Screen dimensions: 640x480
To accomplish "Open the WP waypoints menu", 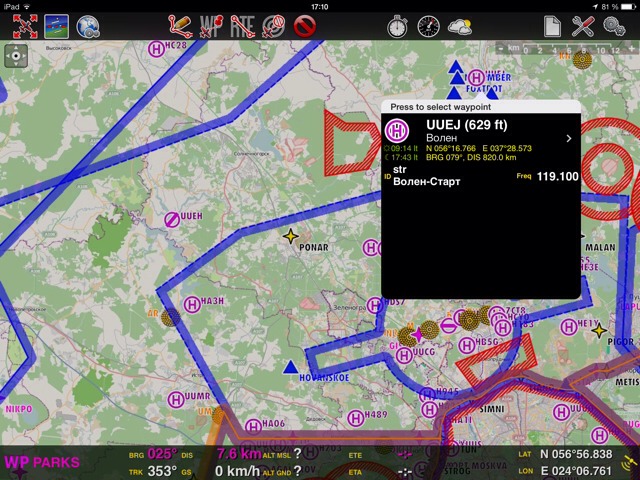I will coord(212,26).
